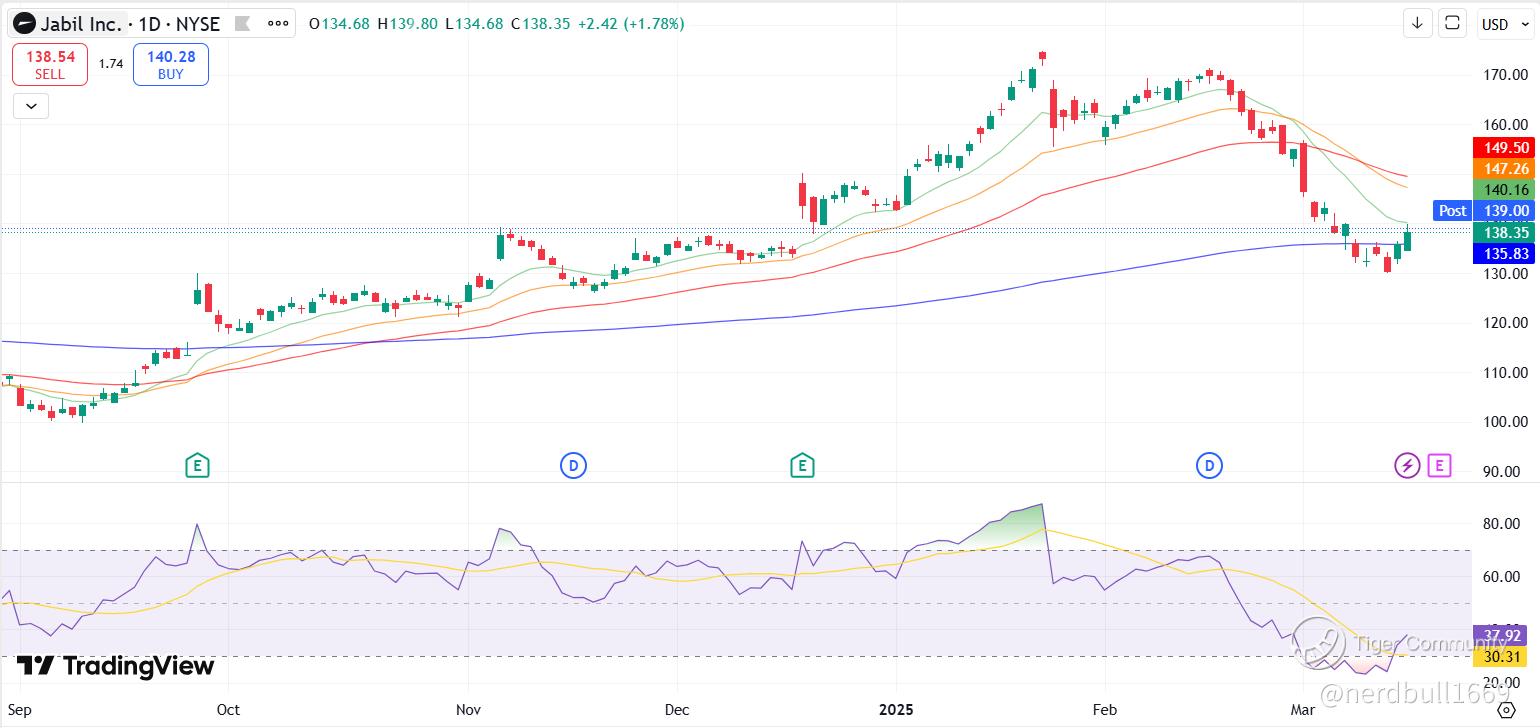This screenshot has height=728, width=1540.
Task: Click the Jabil Inc. symbol title
Action: 82,24
